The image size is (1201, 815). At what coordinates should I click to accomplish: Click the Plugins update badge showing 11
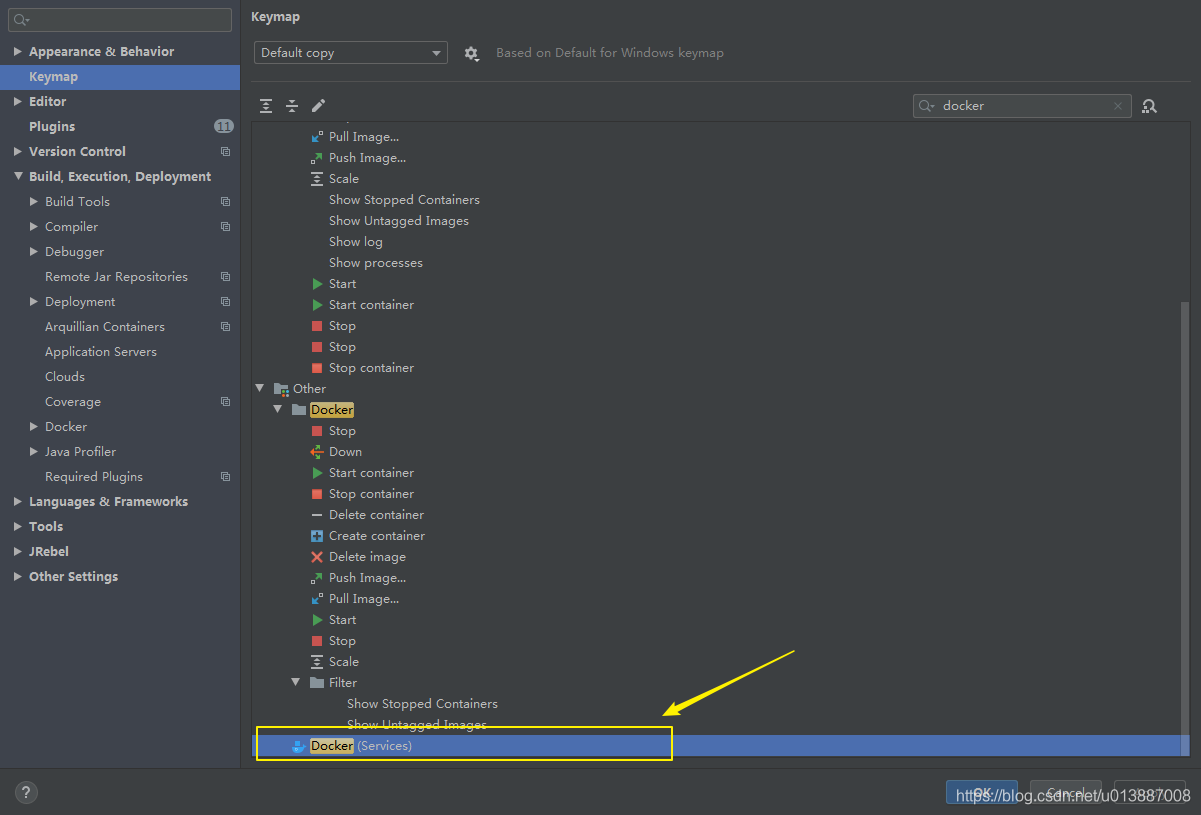point(224,127)
